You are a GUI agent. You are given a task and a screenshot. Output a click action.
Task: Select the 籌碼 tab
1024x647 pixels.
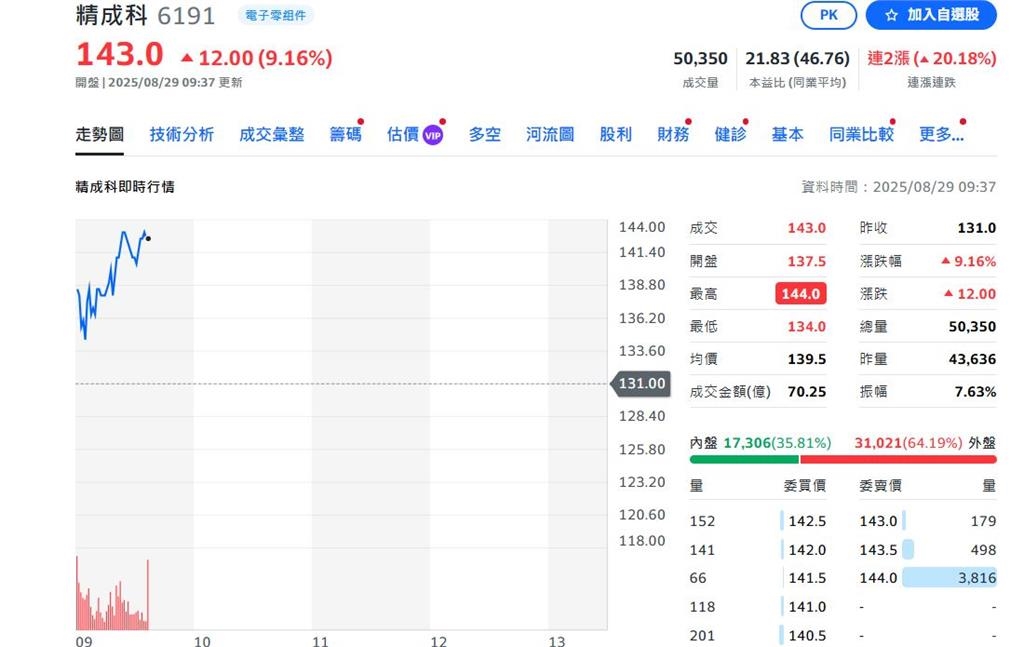coord(345,133)
